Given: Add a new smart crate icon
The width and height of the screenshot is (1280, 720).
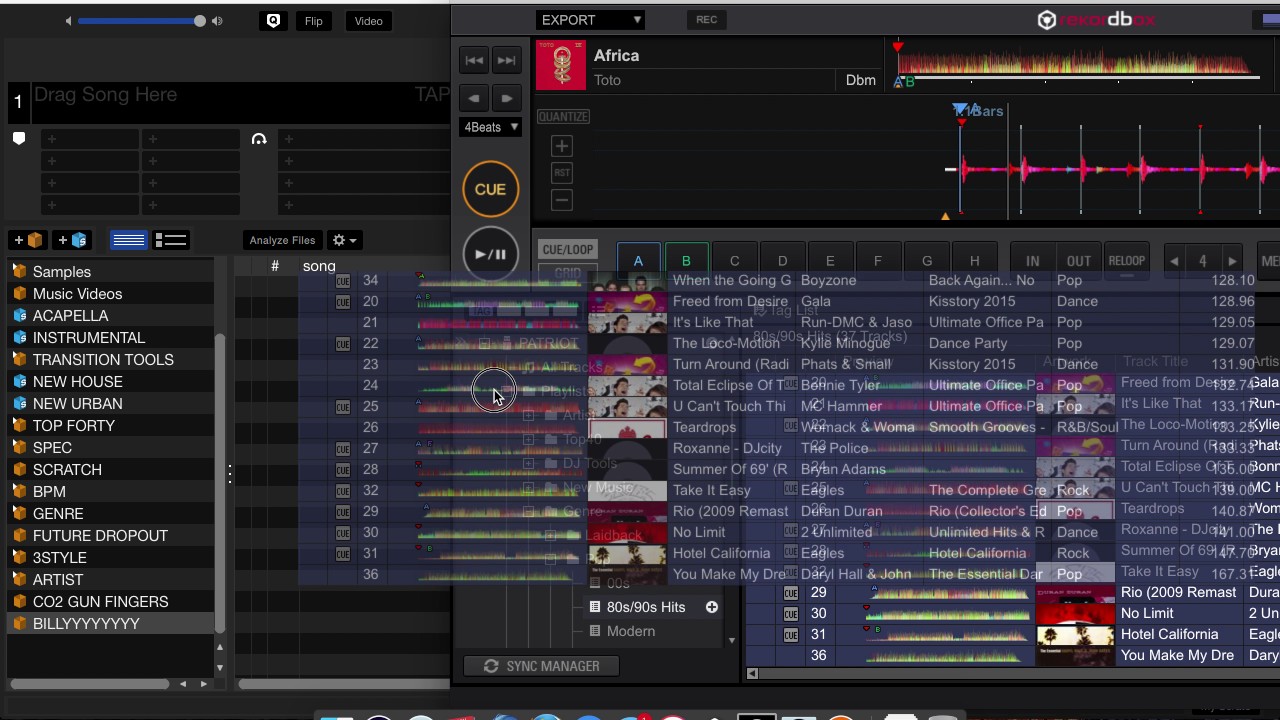Looking at the screenshot, I should (x=72, y=240).
